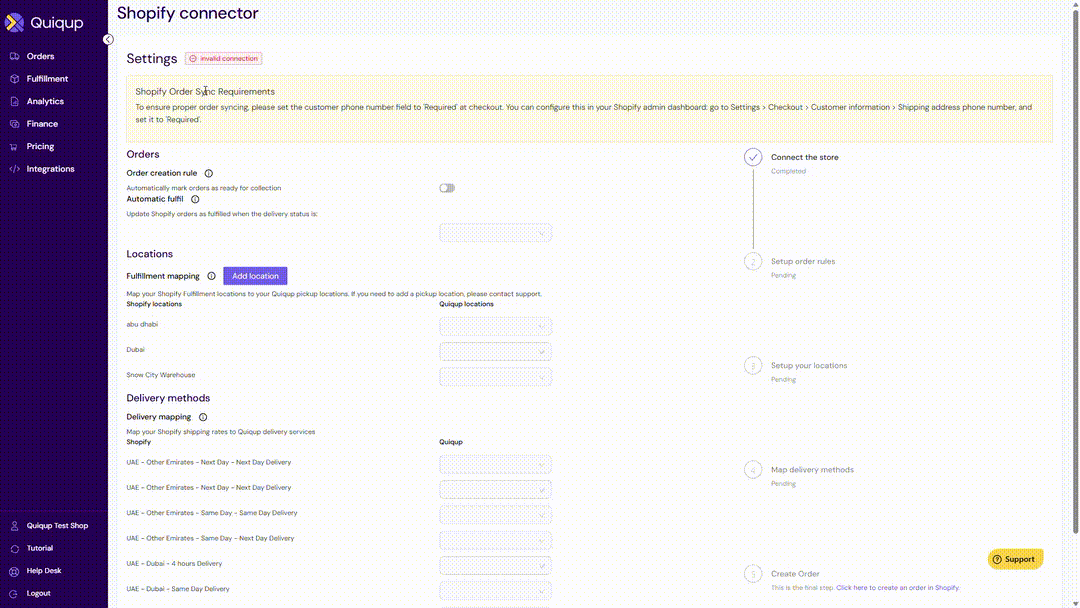The height and width of the screenshot is (608, 1080).
Task: Open Quiqup location dropdown for Snow City Warehouse
Action: tap(495, 377)
